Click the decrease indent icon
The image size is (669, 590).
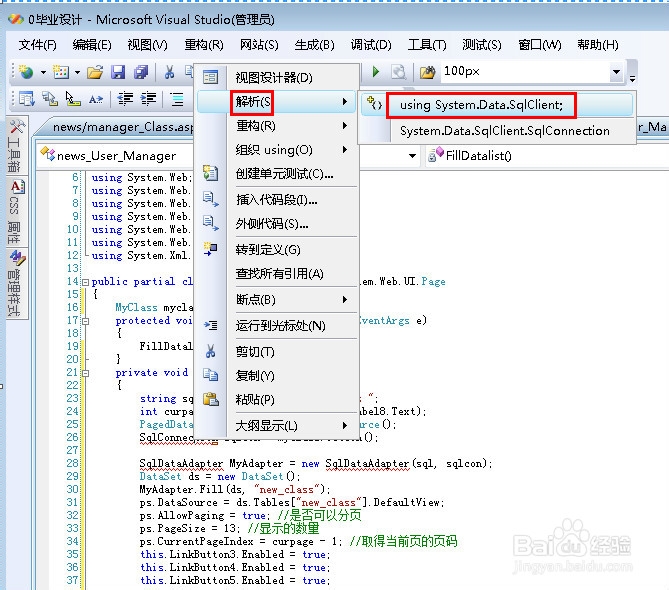[125, 99]
